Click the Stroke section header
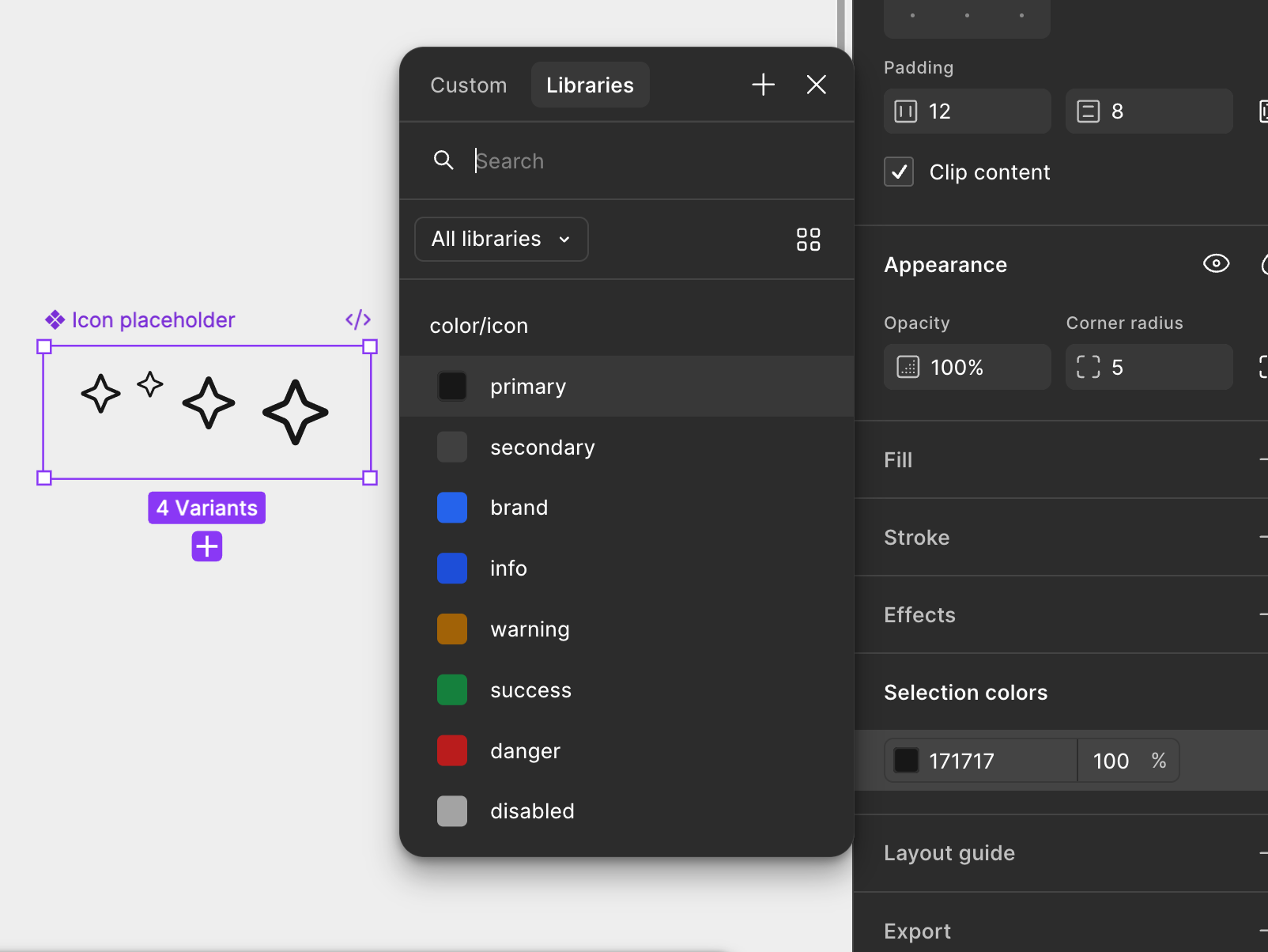This screenshot has height=952, width=1268. coord(917,537)
